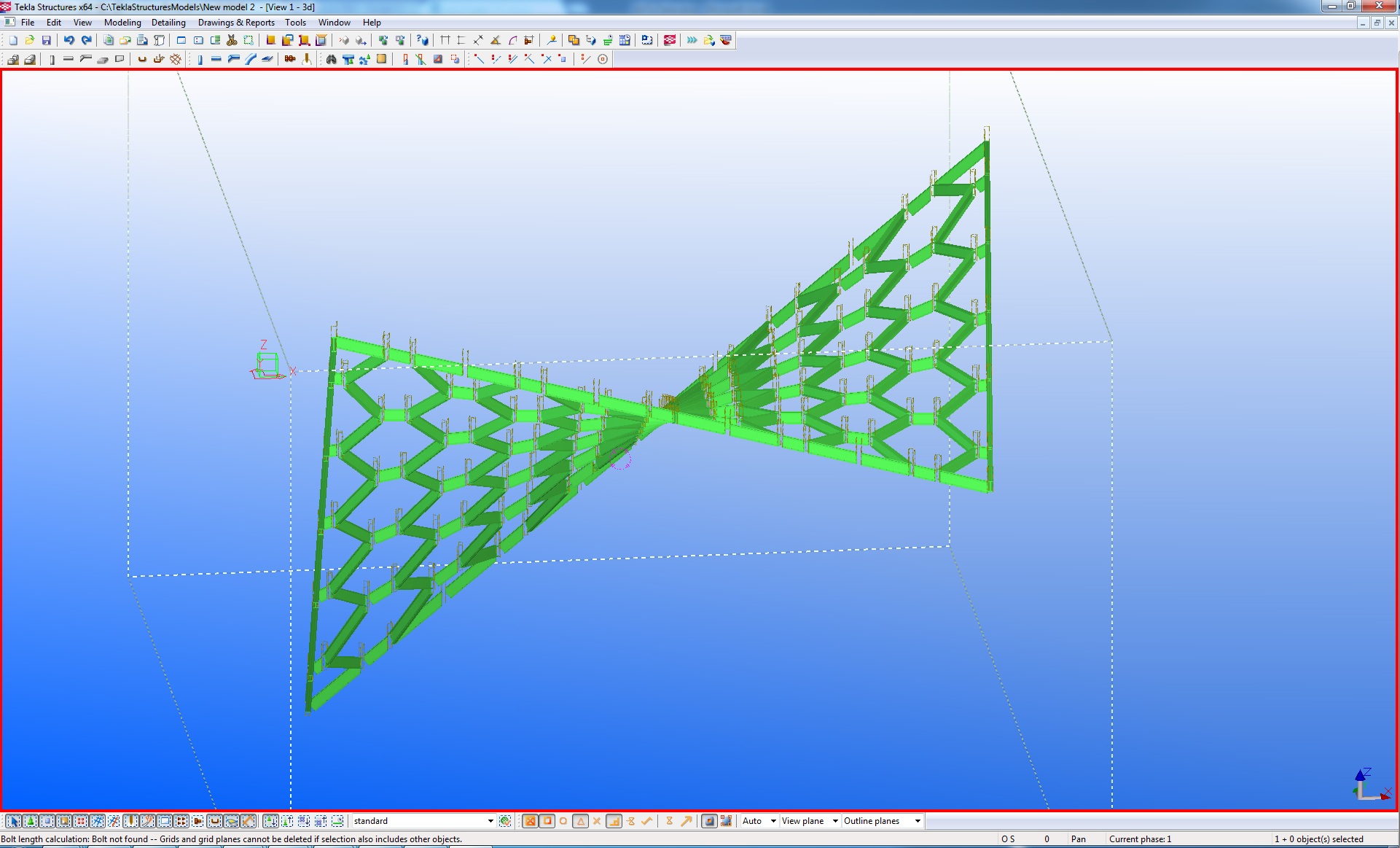1400x848 pixels.
Task: Click the circle construction object icon
Action: tap(603, 59)
